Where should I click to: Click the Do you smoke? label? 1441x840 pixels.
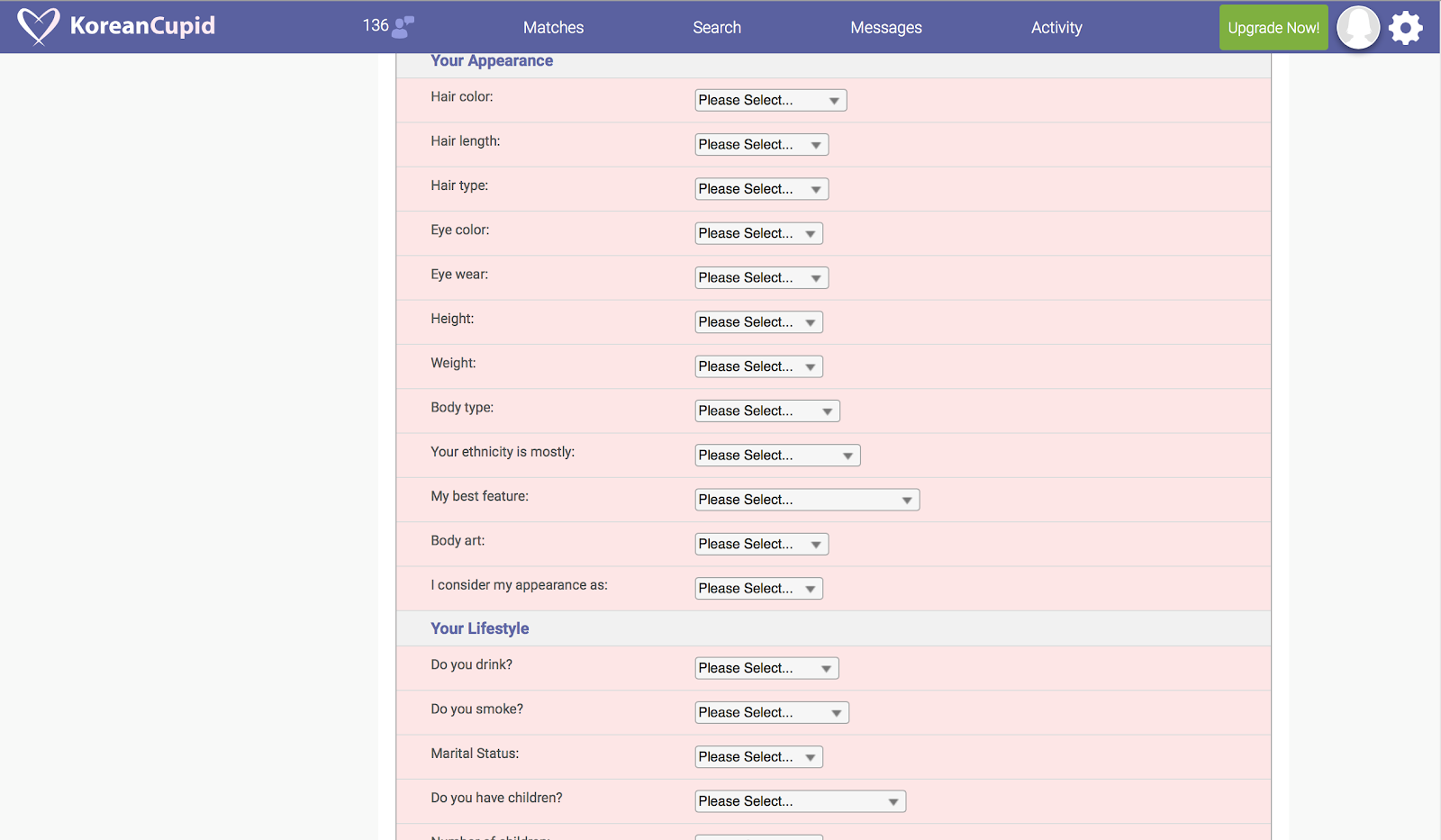[x=477, y=709]
